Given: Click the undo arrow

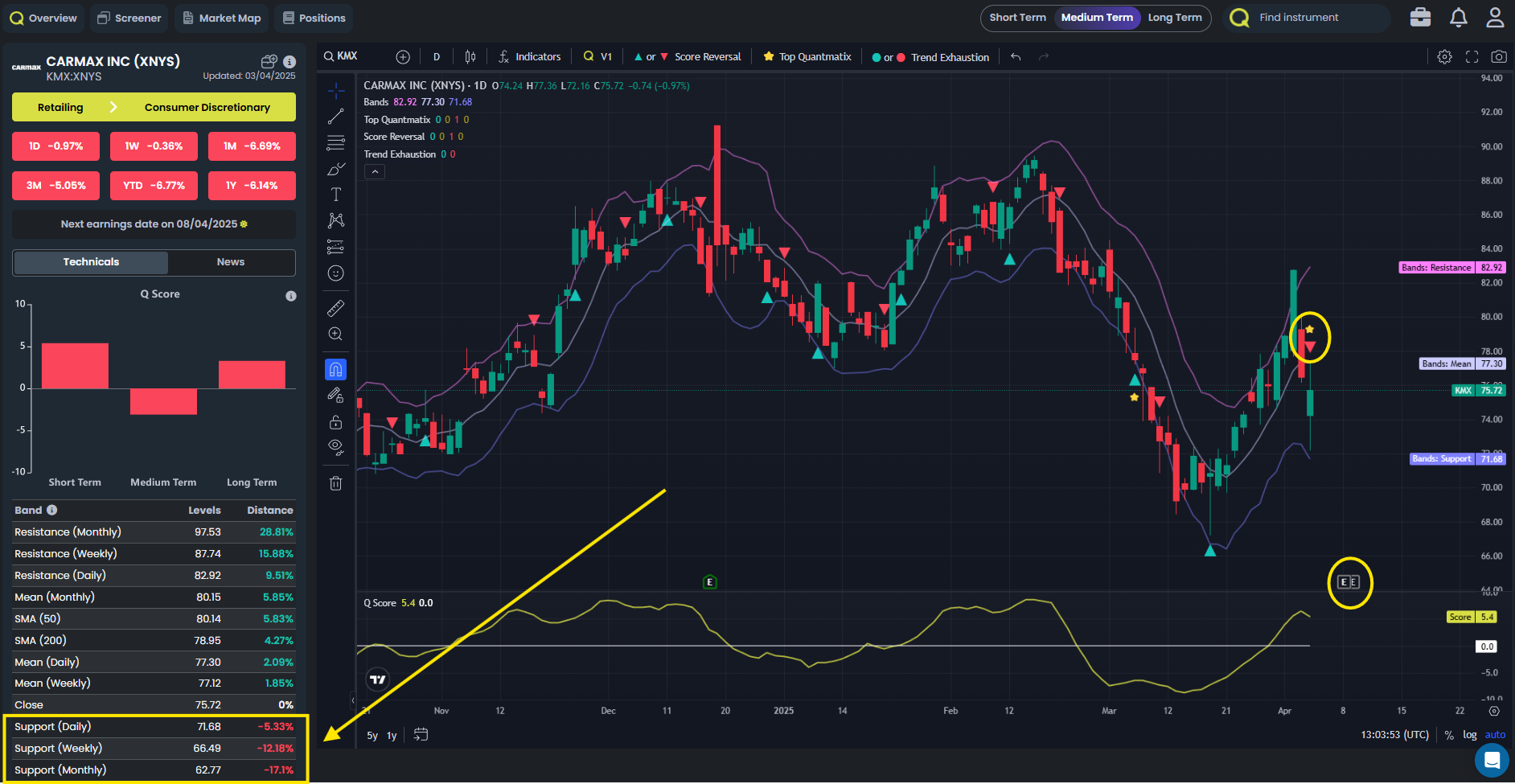Looking at the screenshot, I should 1016,57.
